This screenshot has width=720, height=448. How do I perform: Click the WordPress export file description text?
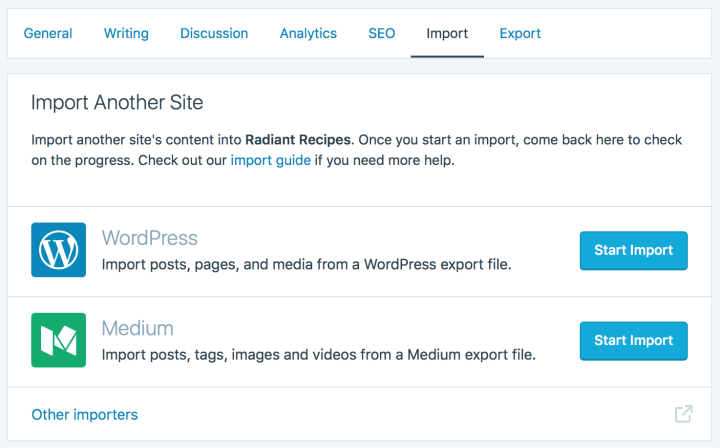pyautogui.click(x=307, y=265)
